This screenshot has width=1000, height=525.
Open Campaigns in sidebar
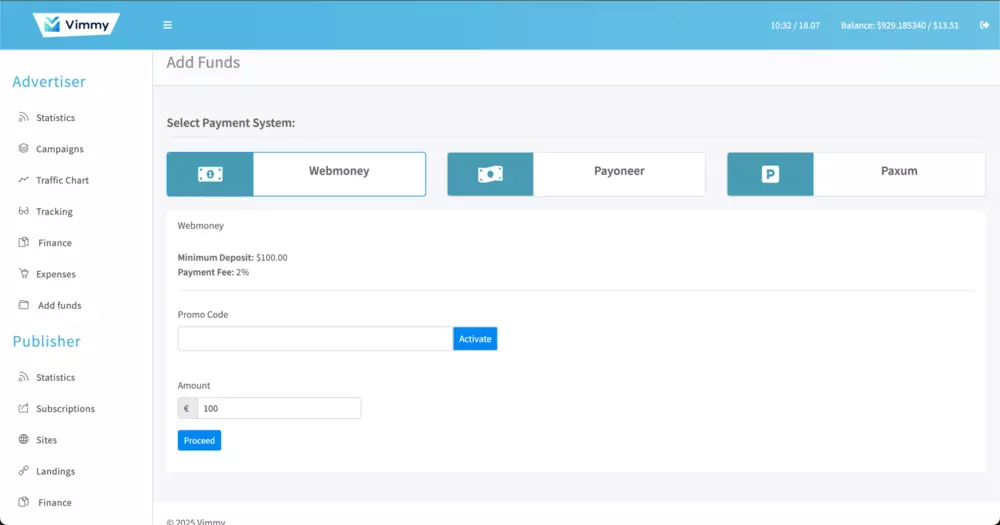[59, 149]
